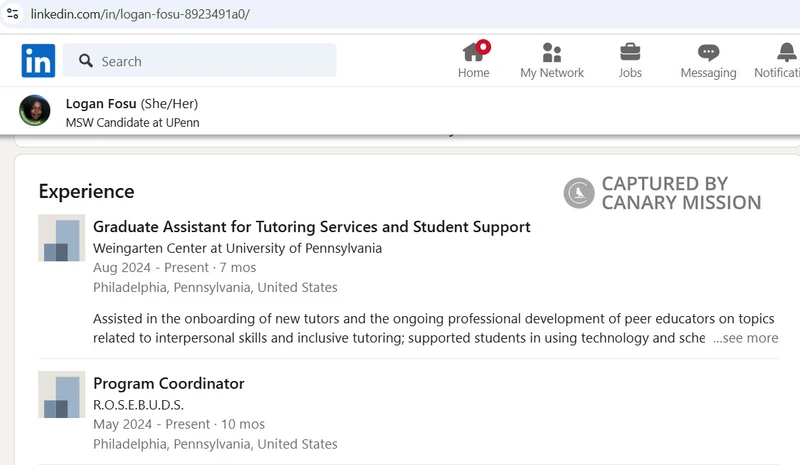Click the browser URL address bar
The height and width of the screenshot is (465, 800).
[400, 14]
